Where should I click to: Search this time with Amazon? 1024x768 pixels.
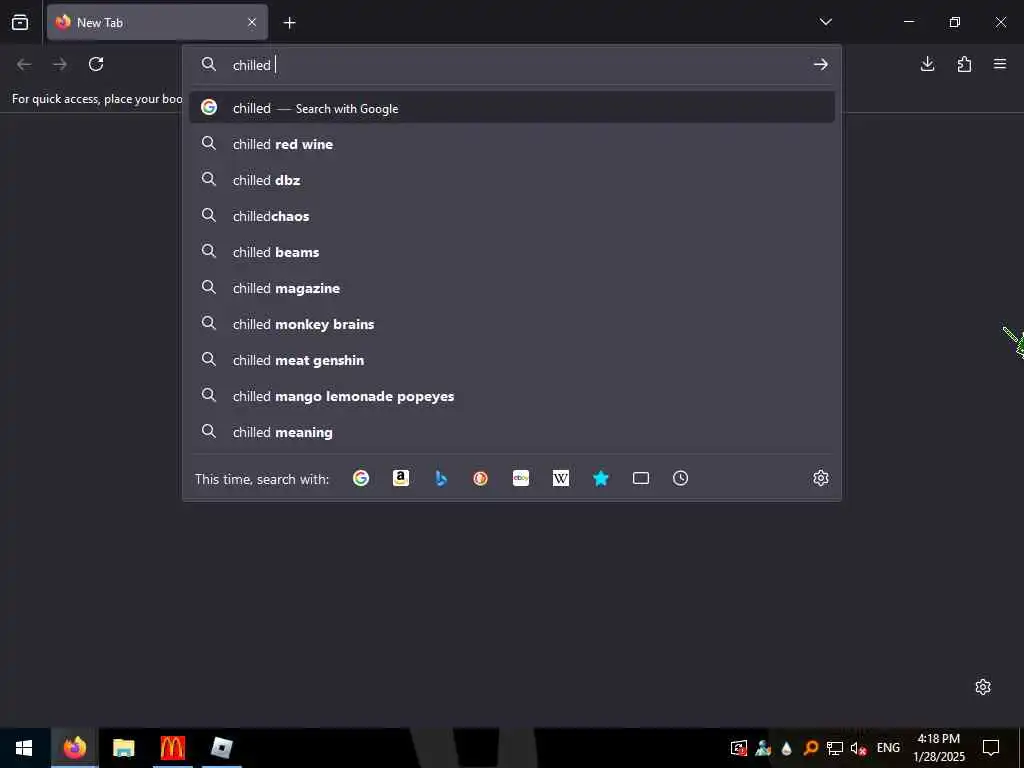click(401, 478)
